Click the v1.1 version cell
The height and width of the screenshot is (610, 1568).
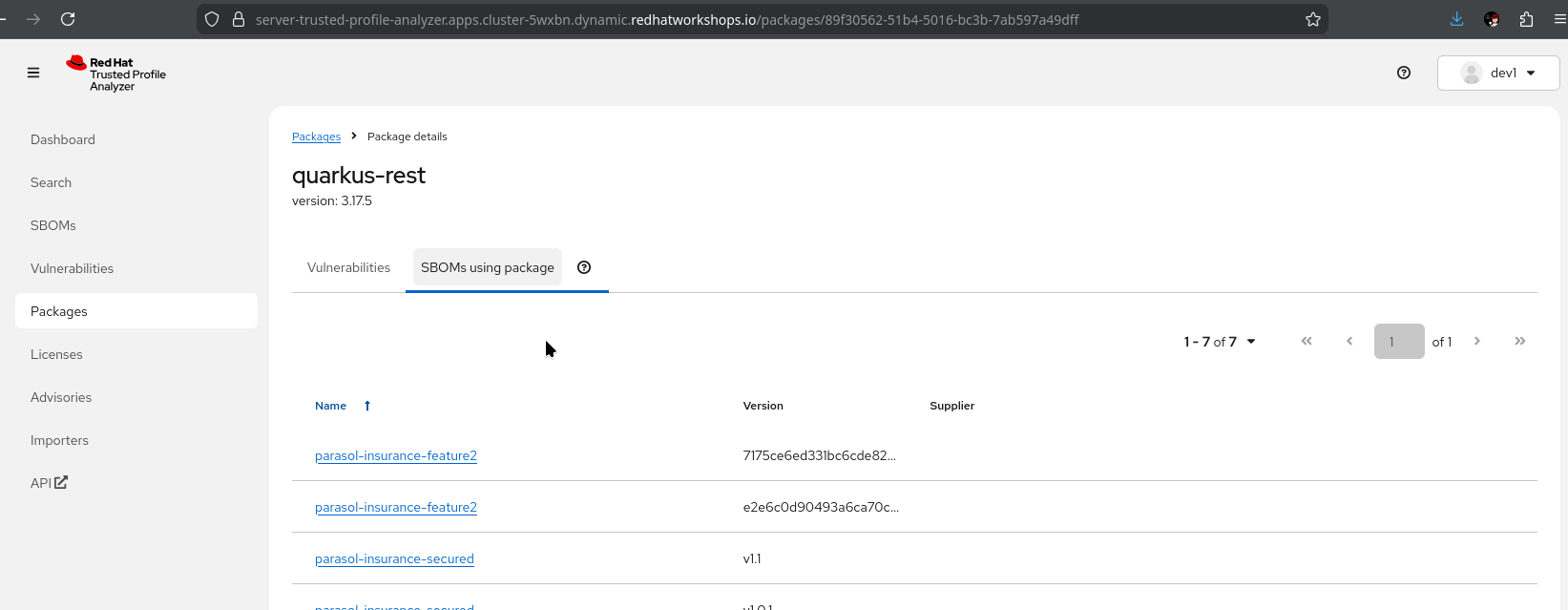[x=752, y=558]
